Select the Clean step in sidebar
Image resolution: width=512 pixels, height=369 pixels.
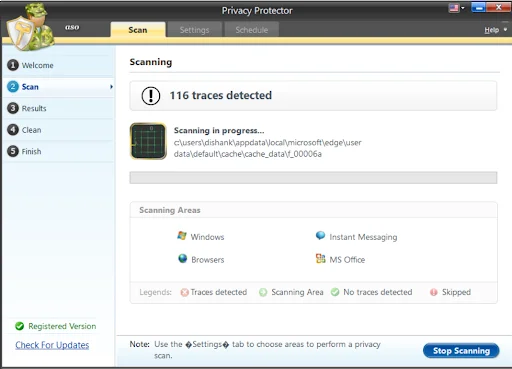point(58,130)
